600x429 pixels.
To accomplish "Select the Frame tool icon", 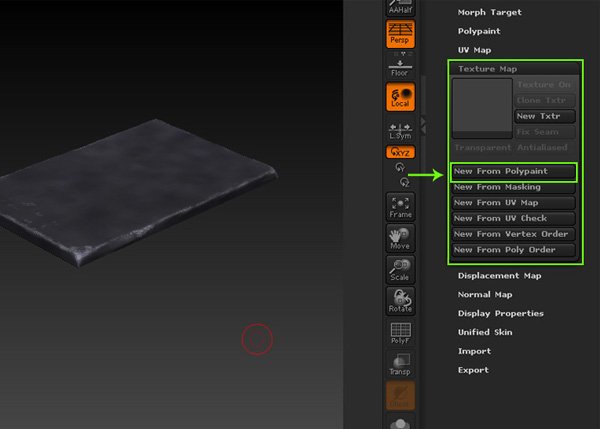I will pyautogui.click(x=400, y=206).
